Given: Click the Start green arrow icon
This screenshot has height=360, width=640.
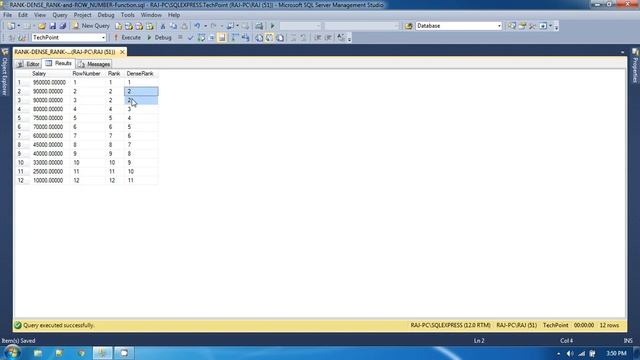Looking at the screenshot, I should point(273,26).
